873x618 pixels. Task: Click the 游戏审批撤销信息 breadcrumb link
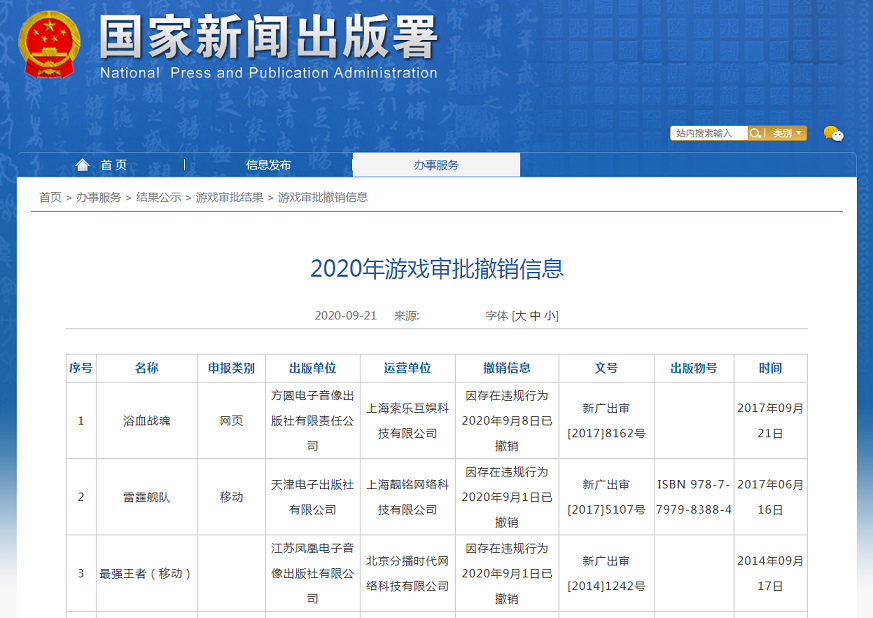[323, 197]
